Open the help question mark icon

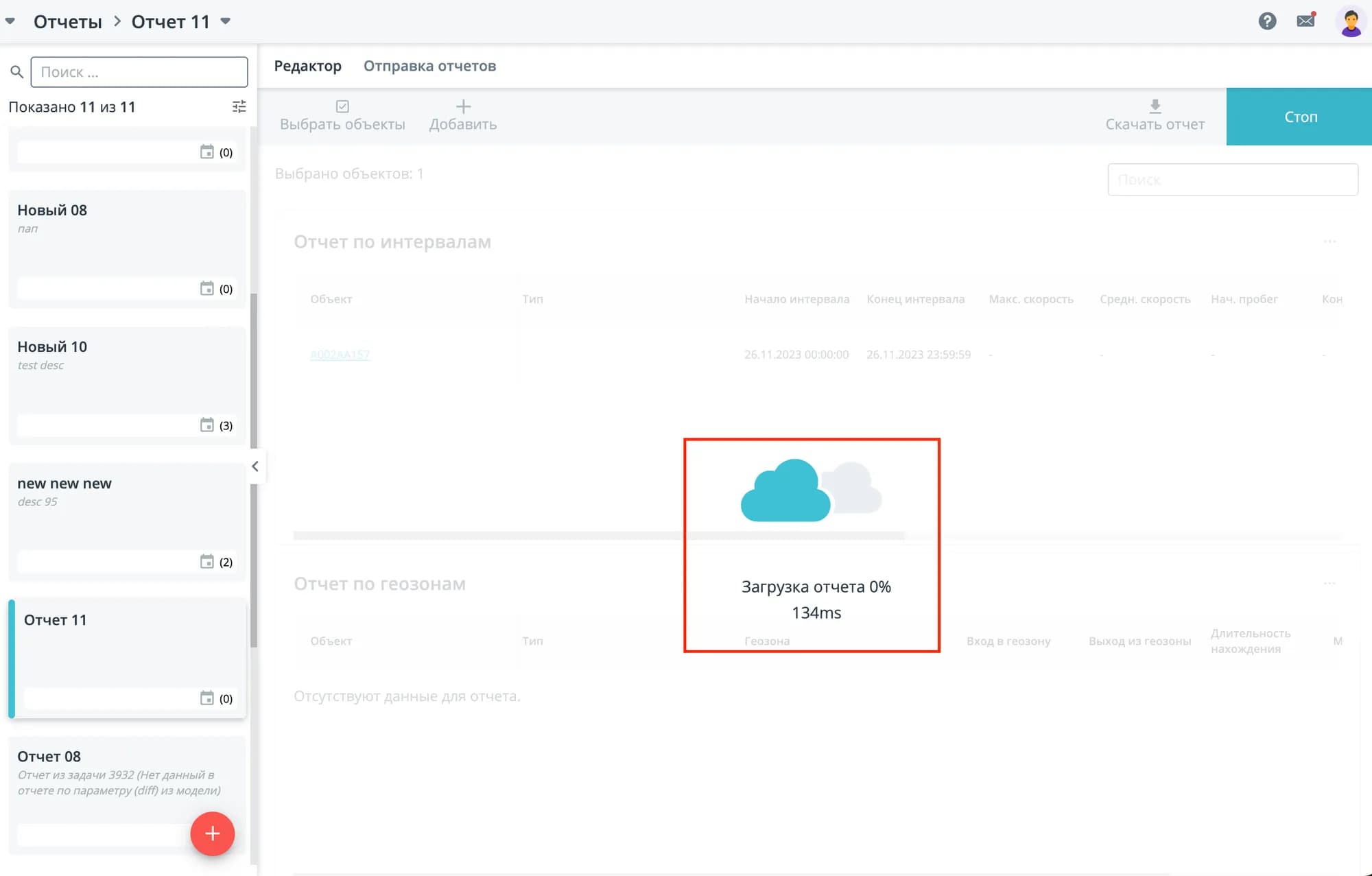tap(1267, 21)
